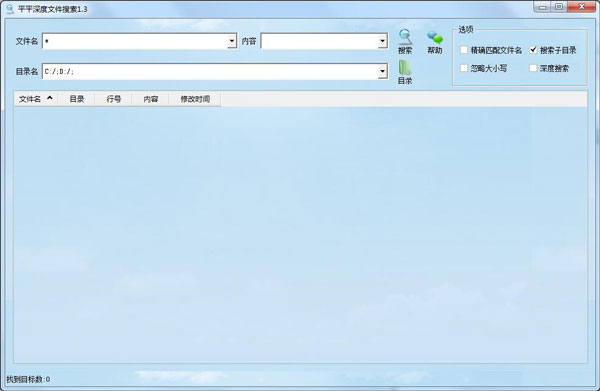
Task: Click the 选项 group label
Action: [466, 29]
